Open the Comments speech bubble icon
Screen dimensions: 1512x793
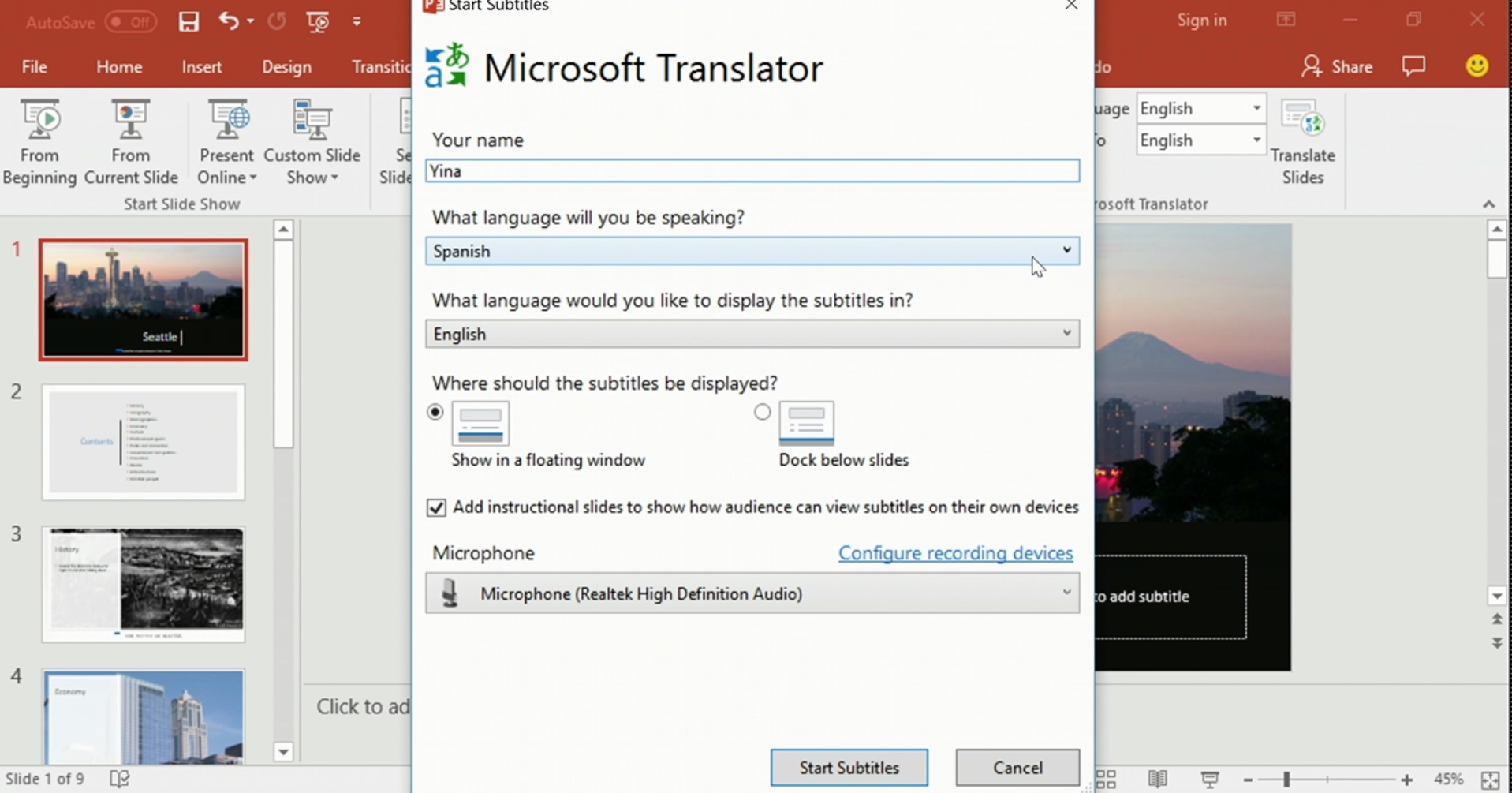(x=1413, y=66)
